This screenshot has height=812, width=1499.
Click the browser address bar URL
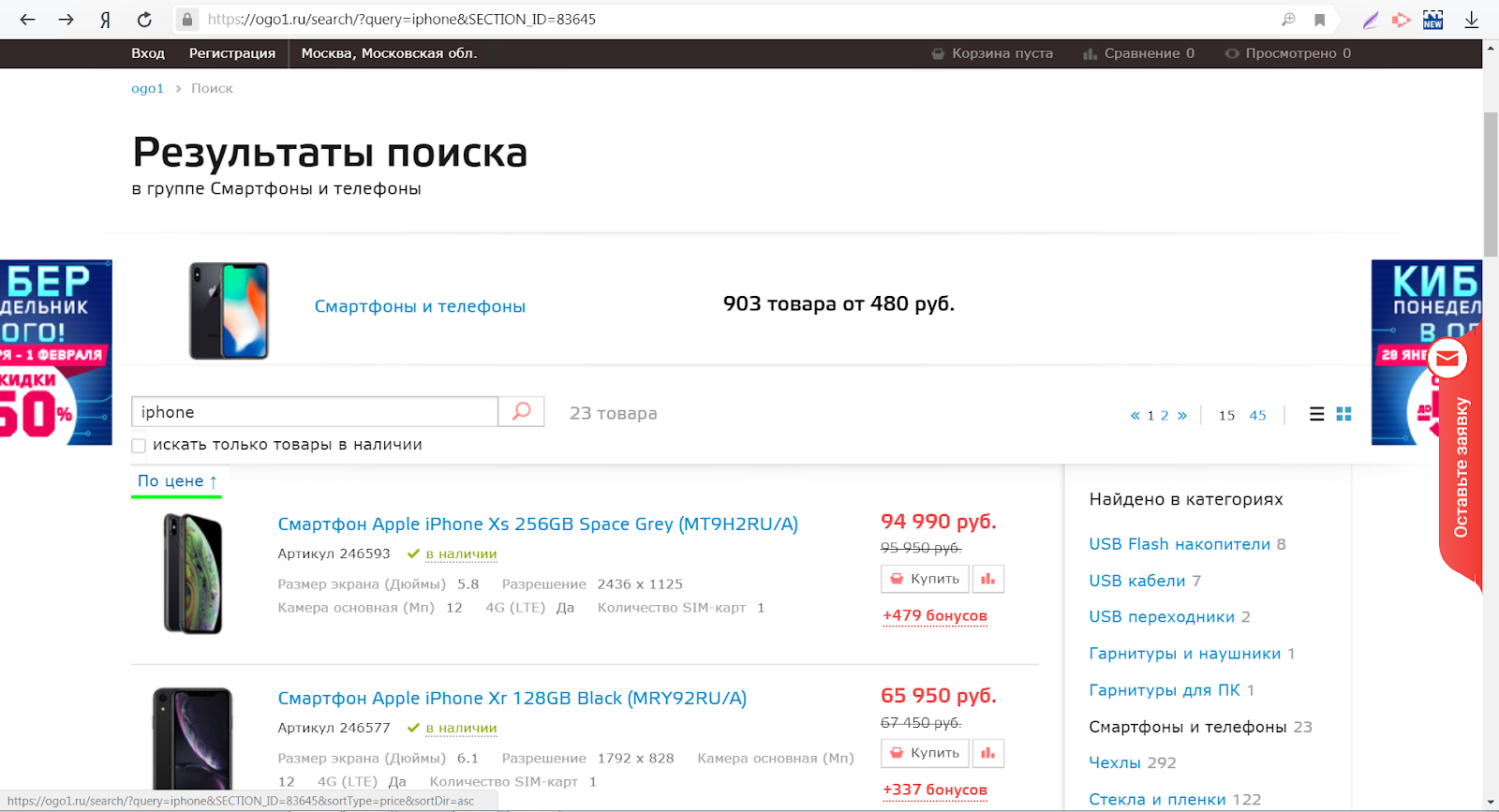pos(402,19)
